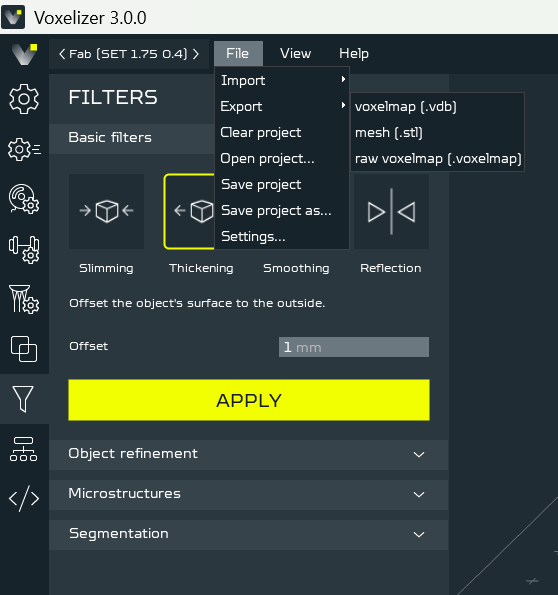Export as voxelmap (.vdb)

tap(438, 107)
